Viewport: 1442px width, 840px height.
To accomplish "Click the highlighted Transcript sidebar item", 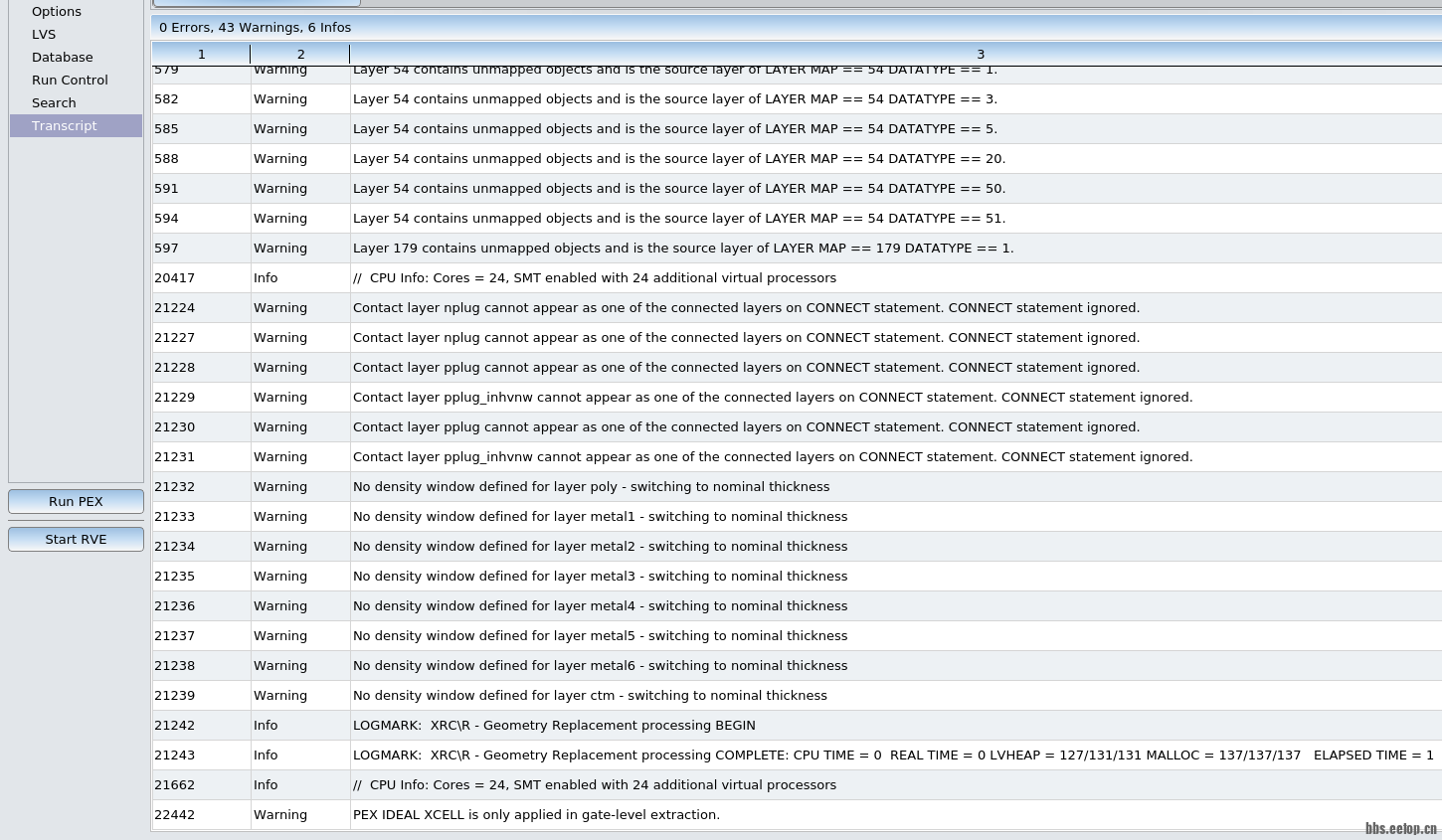I will point(65,126).
